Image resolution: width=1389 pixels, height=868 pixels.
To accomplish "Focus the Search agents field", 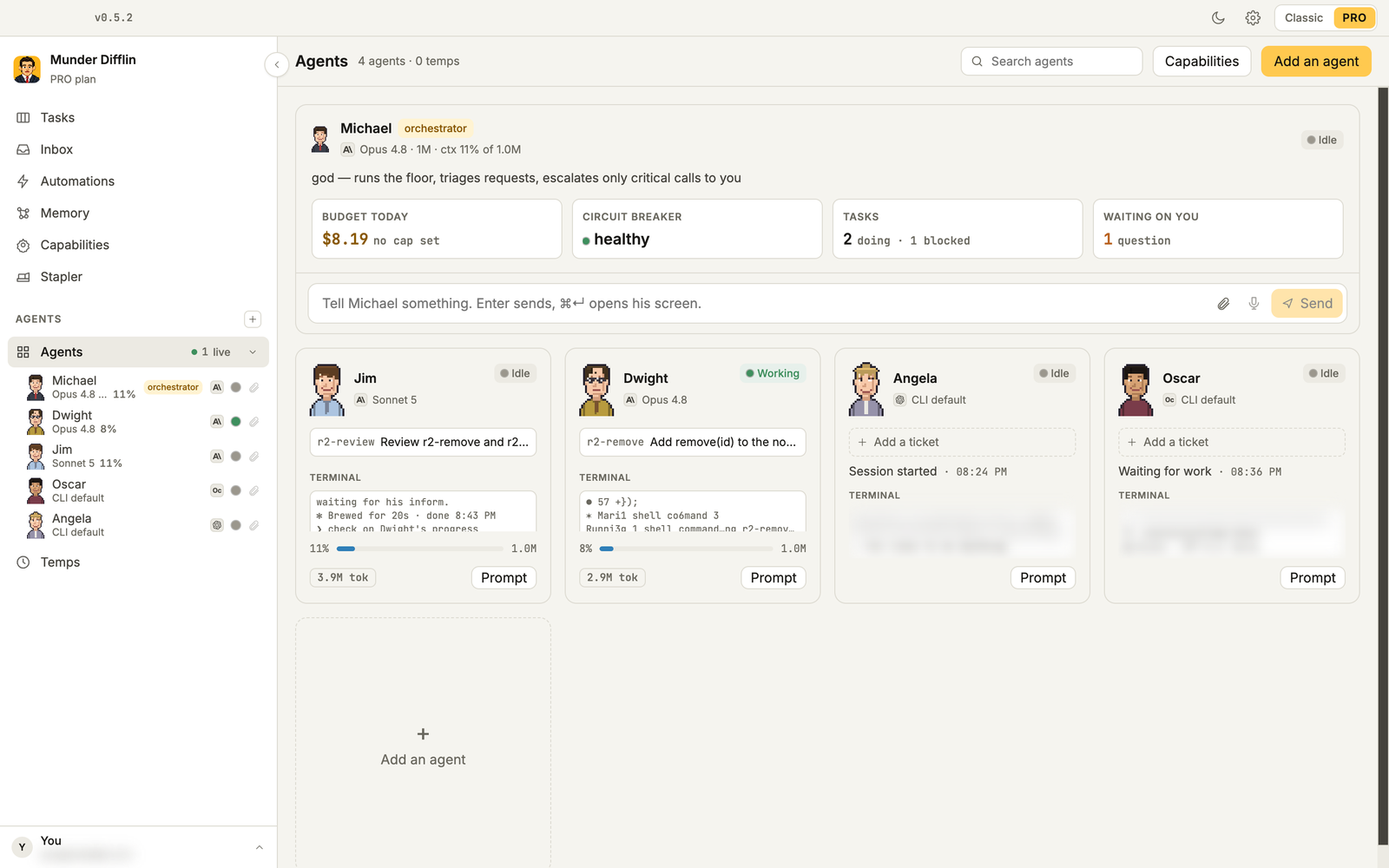I will [x=1051, y=61].
